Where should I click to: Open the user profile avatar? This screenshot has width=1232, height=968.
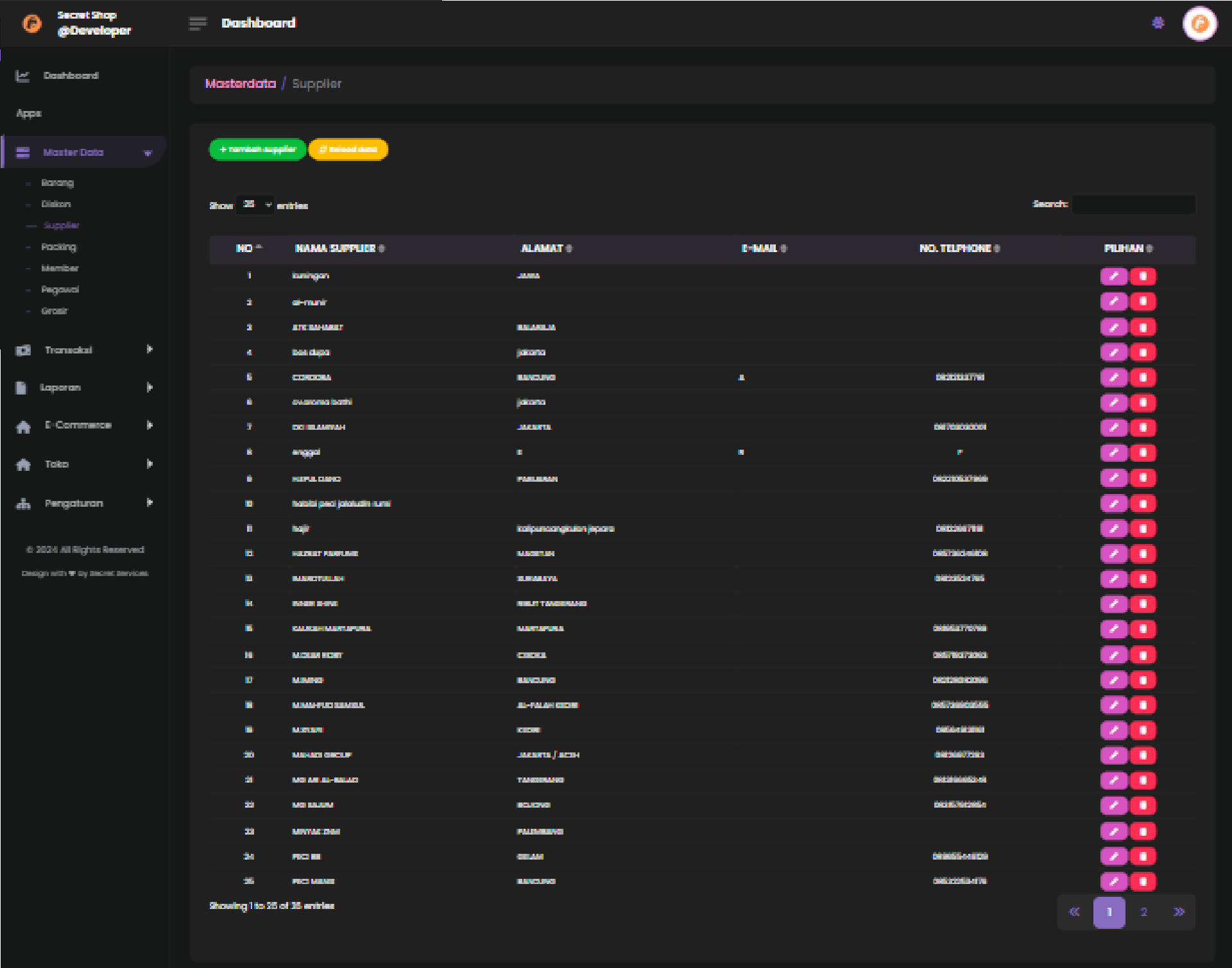[x=1199, y=24]
